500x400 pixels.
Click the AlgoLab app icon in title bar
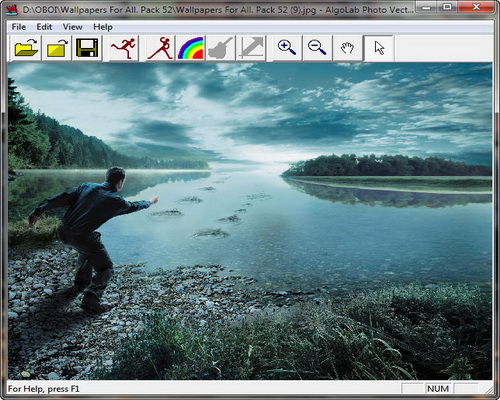[12, 9]
